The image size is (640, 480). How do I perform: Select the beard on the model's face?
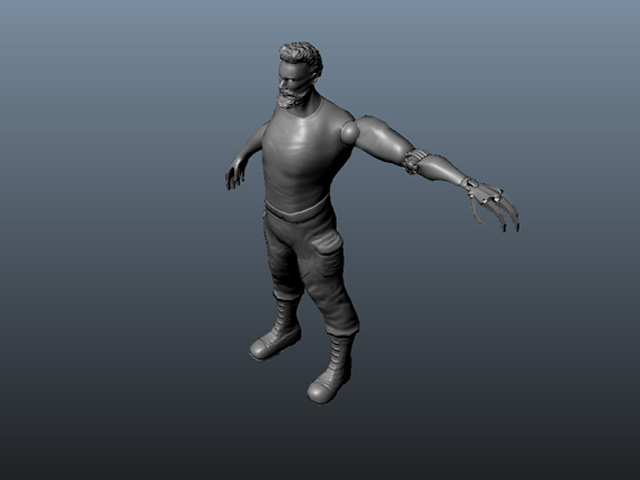[289, 98]
